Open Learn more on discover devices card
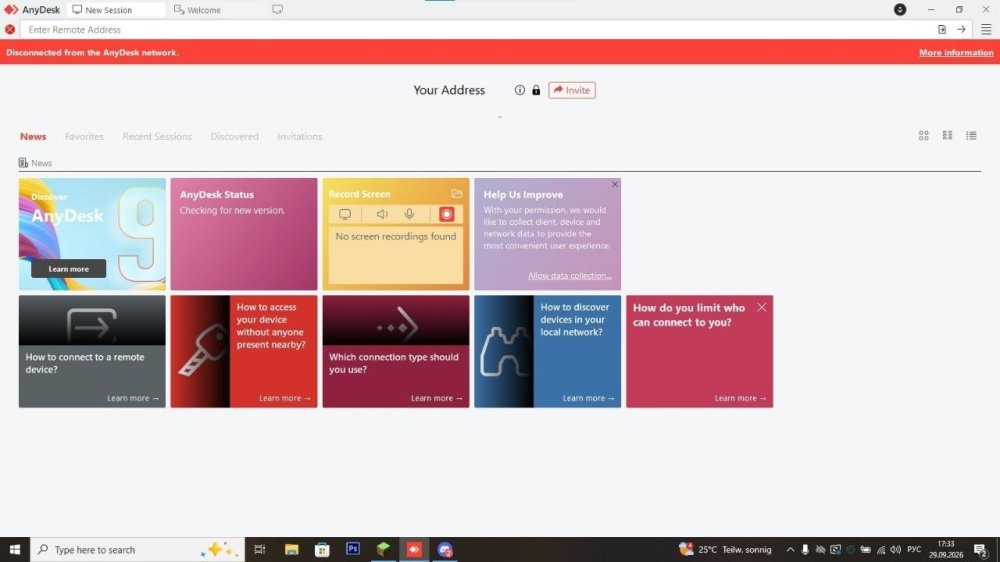 588,398
